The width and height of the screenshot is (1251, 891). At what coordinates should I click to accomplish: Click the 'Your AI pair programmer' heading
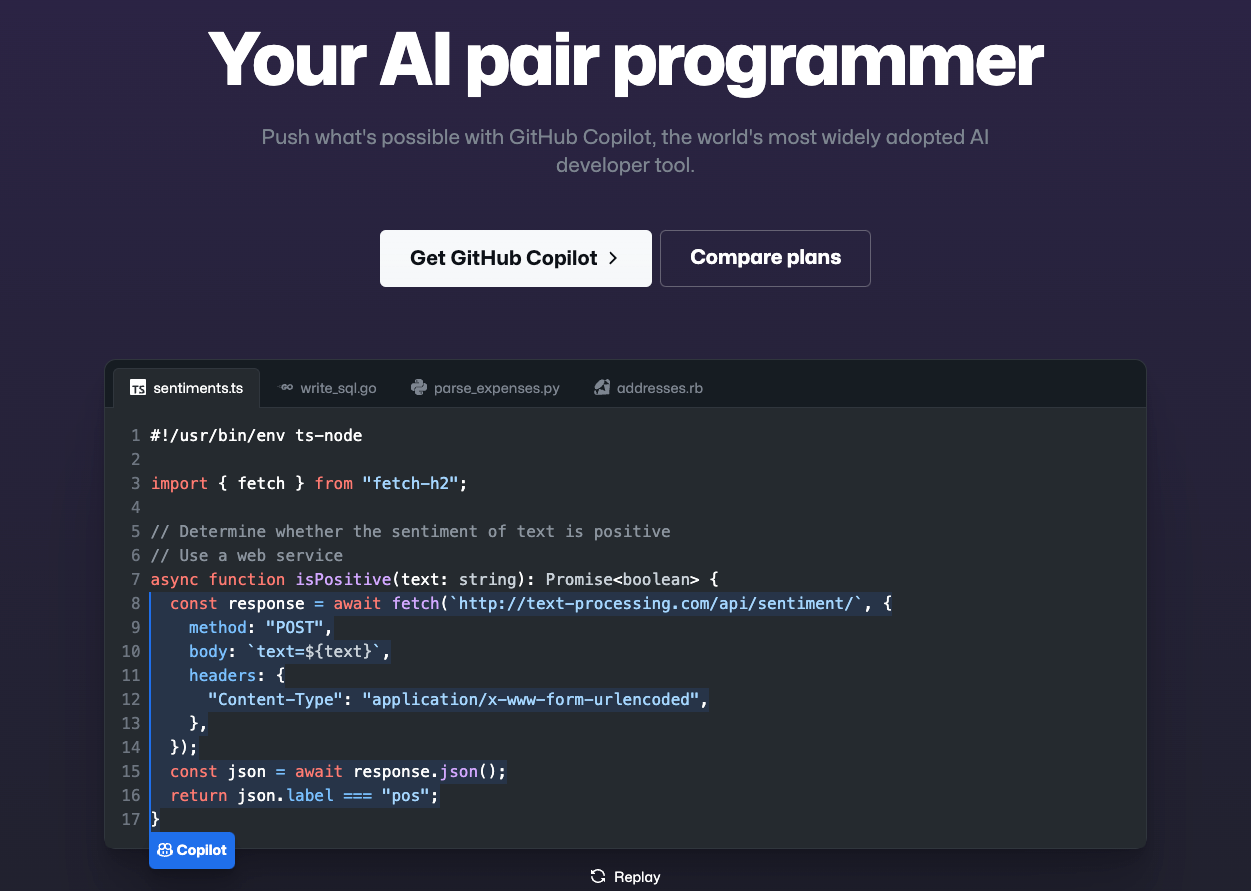[x=625, y=60]
